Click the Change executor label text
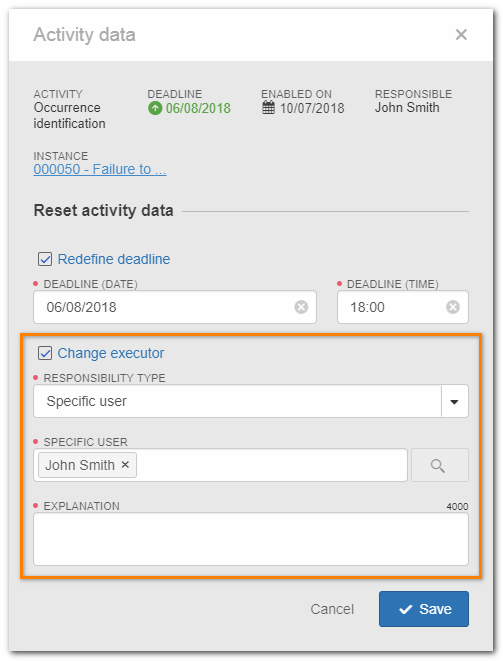The image size is (503, 661). click(111, 353)
